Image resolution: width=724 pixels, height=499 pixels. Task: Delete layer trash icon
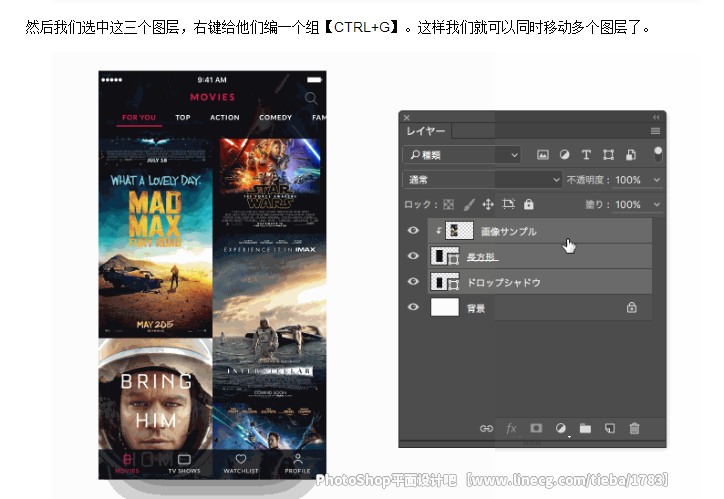[634, 428]
